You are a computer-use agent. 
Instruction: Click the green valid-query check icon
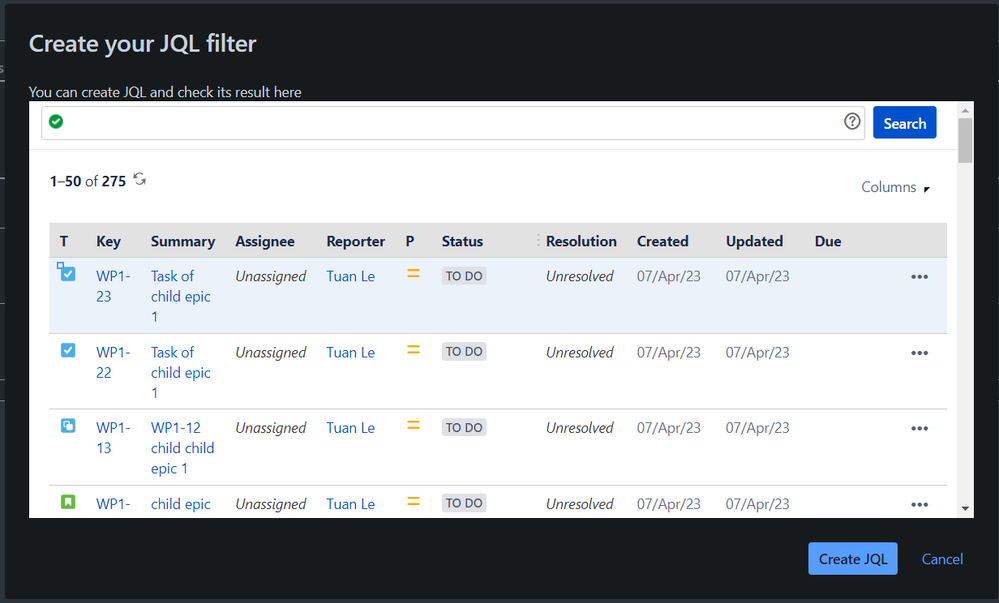tap(56, 122)
